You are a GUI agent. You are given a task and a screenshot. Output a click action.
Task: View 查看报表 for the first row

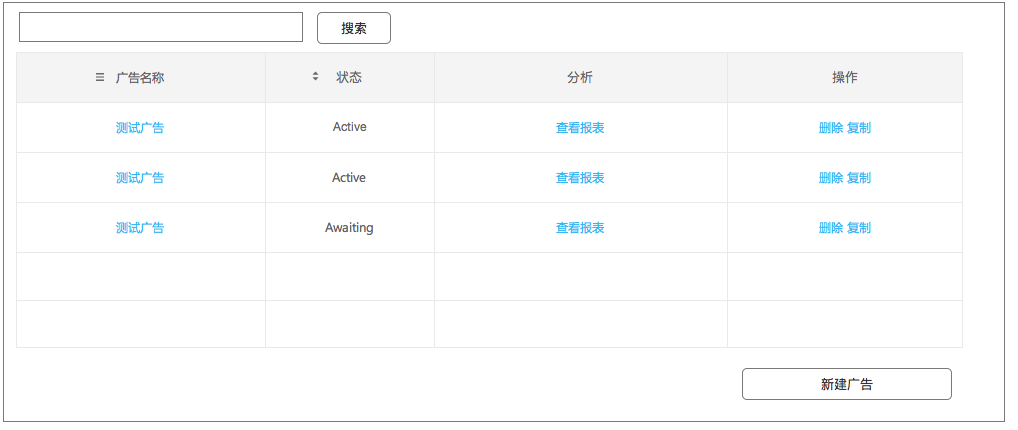(580, 128)
